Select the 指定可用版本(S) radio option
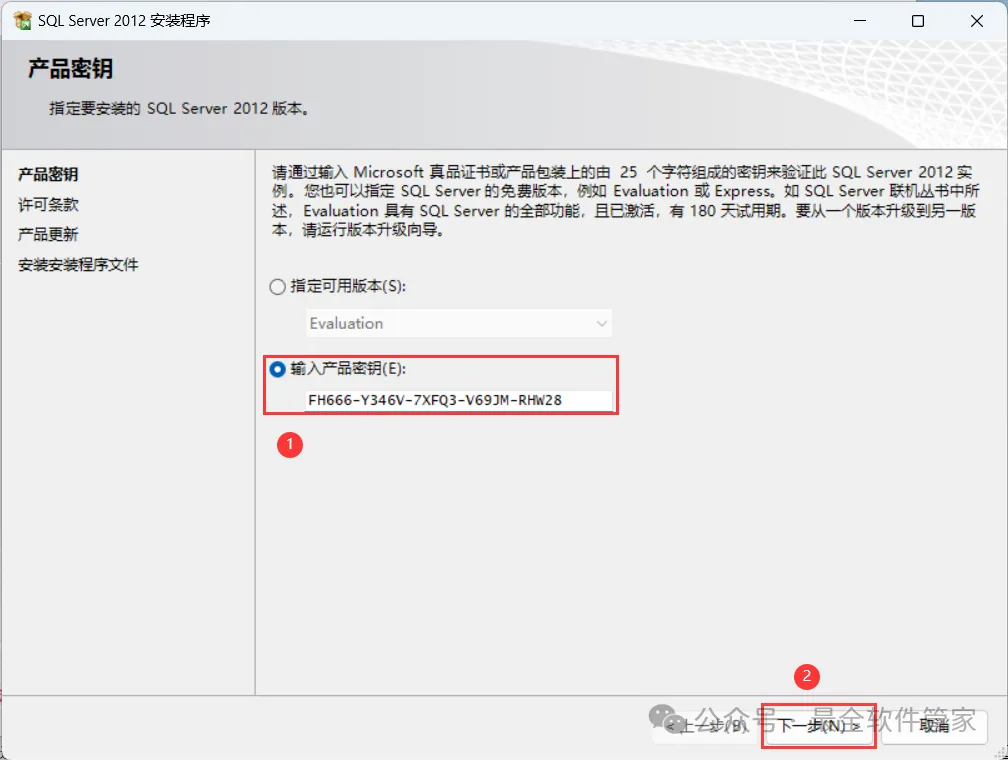 pos(277,287)
